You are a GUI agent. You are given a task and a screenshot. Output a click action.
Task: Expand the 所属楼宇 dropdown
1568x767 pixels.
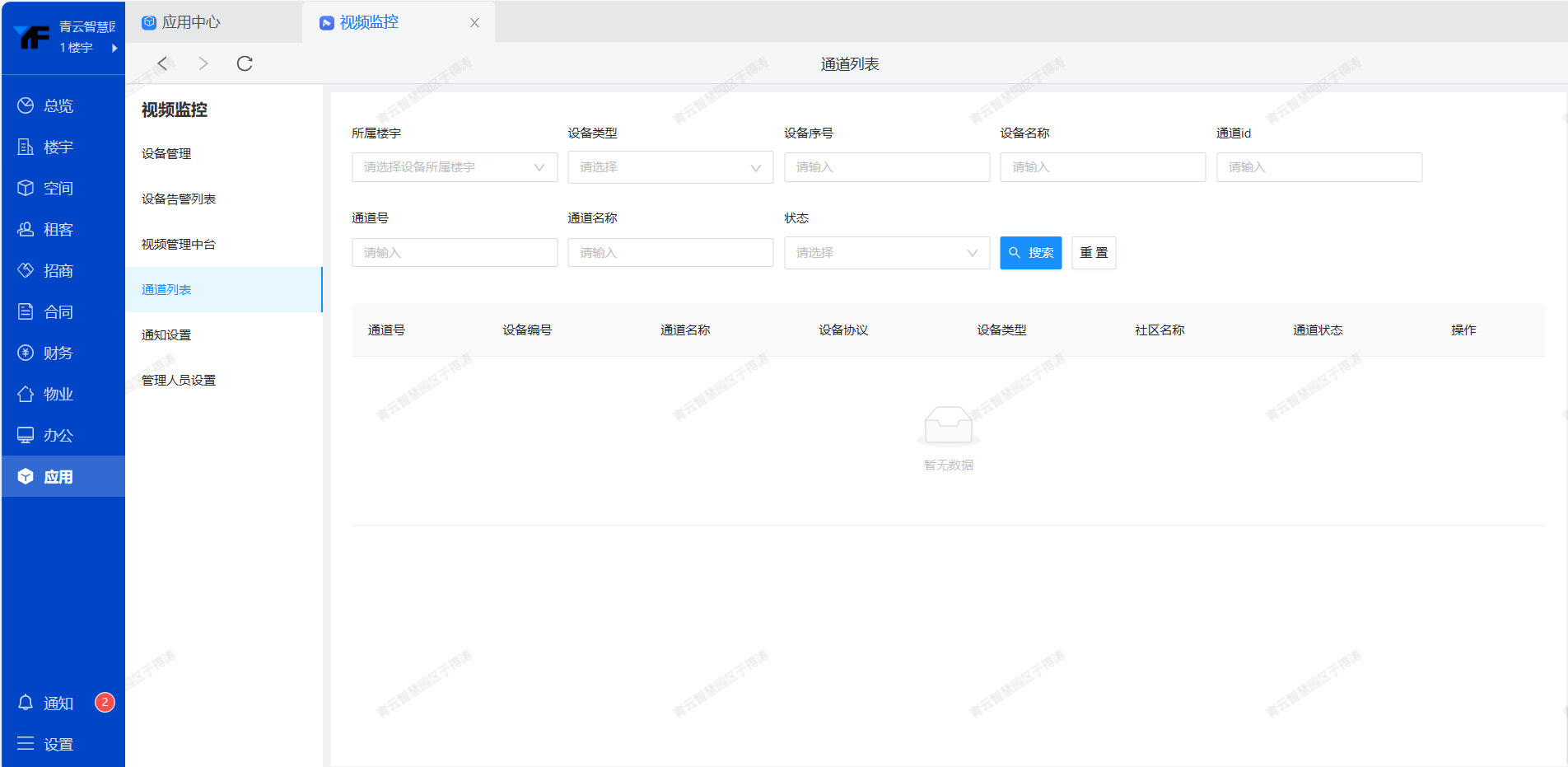point(454,167)
